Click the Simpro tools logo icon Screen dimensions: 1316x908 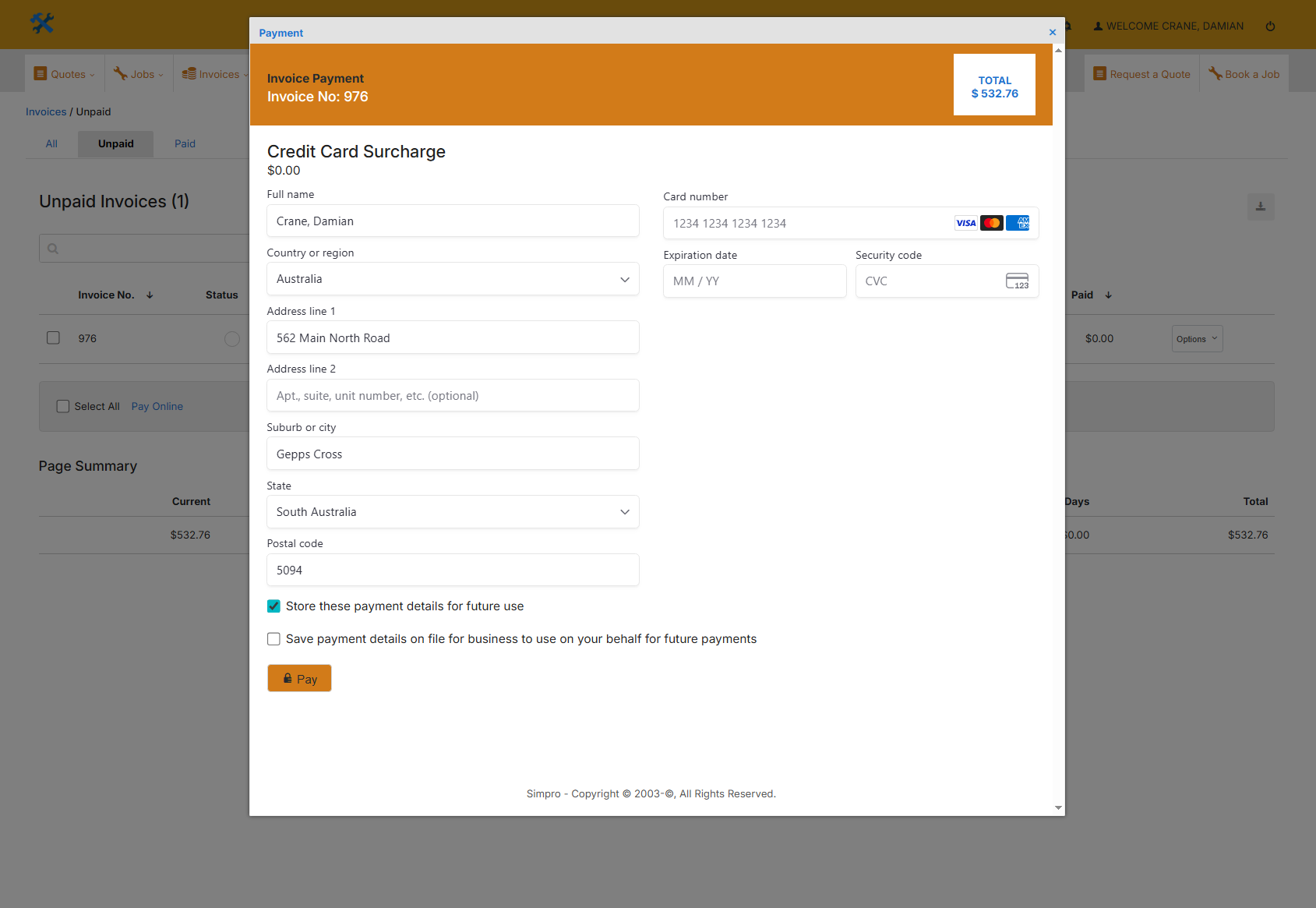[42, 23]
